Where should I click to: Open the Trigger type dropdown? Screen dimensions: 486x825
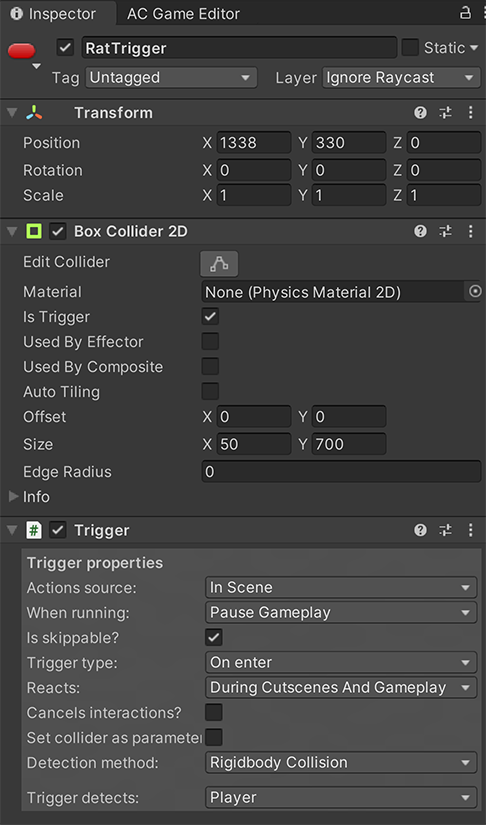(341, 662)
